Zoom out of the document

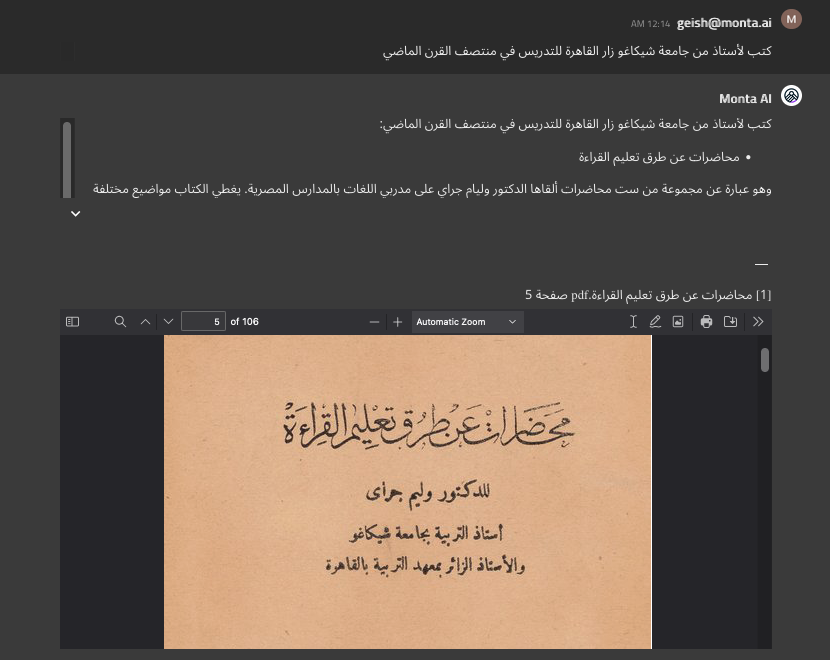pos(374,321)
